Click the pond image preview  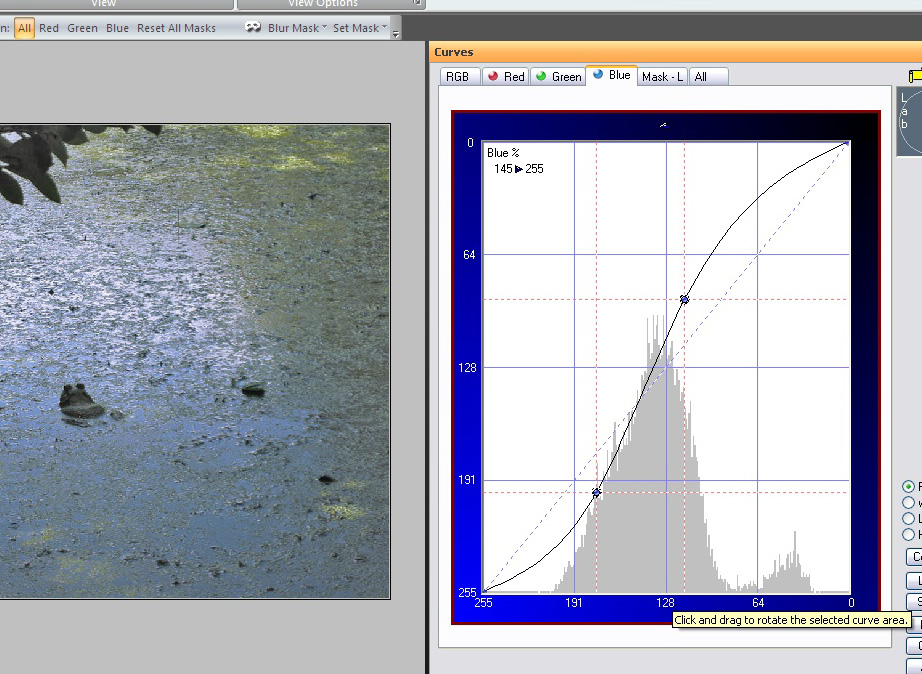195,361
